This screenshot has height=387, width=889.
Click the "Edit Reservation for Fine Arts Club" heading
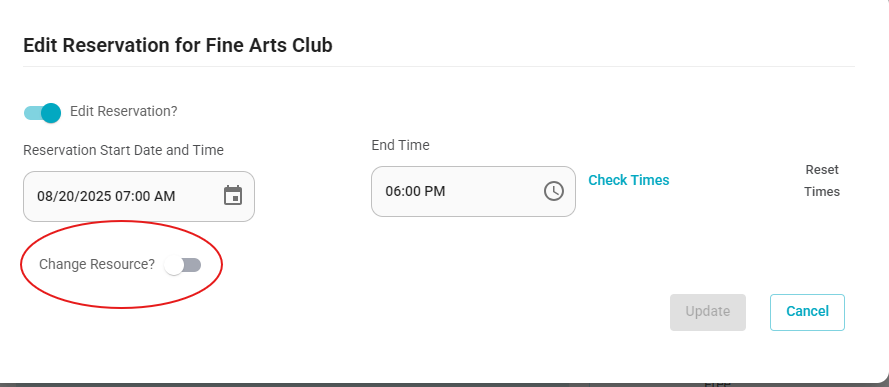click(177, 45)
